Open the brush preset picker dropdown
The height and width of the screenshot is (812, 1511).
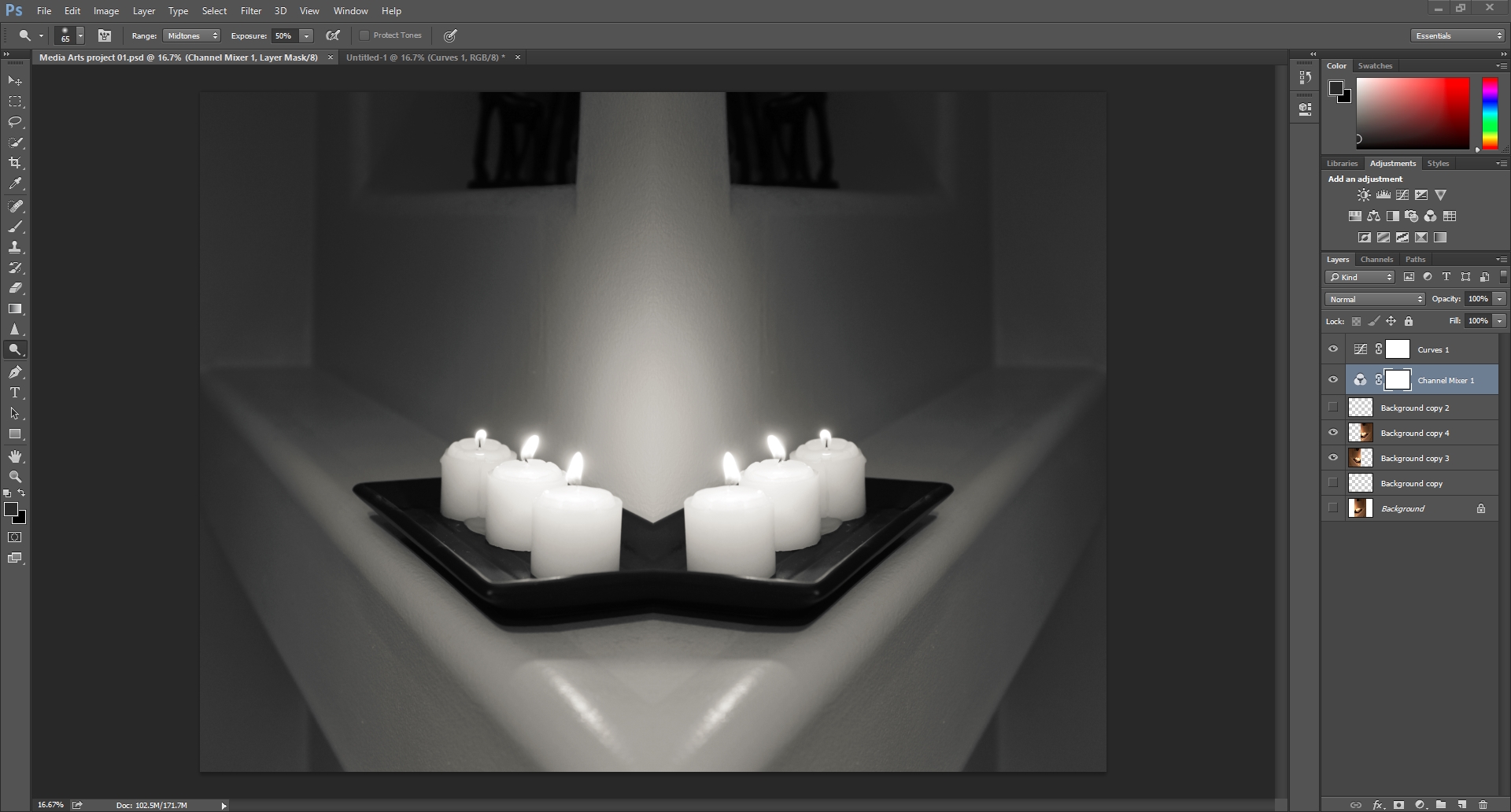pos(80,35)
